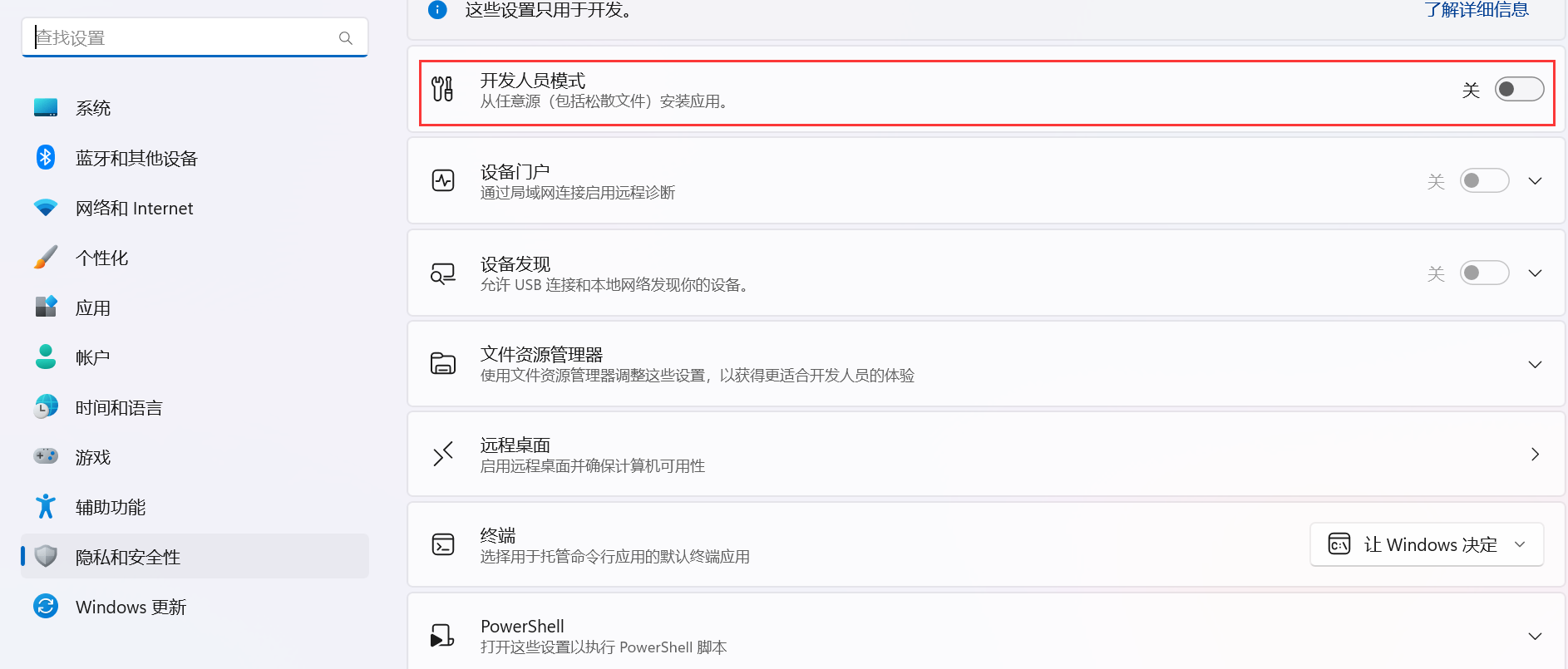The height and width of the screenshot is (669, 1568).
Task: Click the 开发人员模式 tools icon
Action: 442,89
